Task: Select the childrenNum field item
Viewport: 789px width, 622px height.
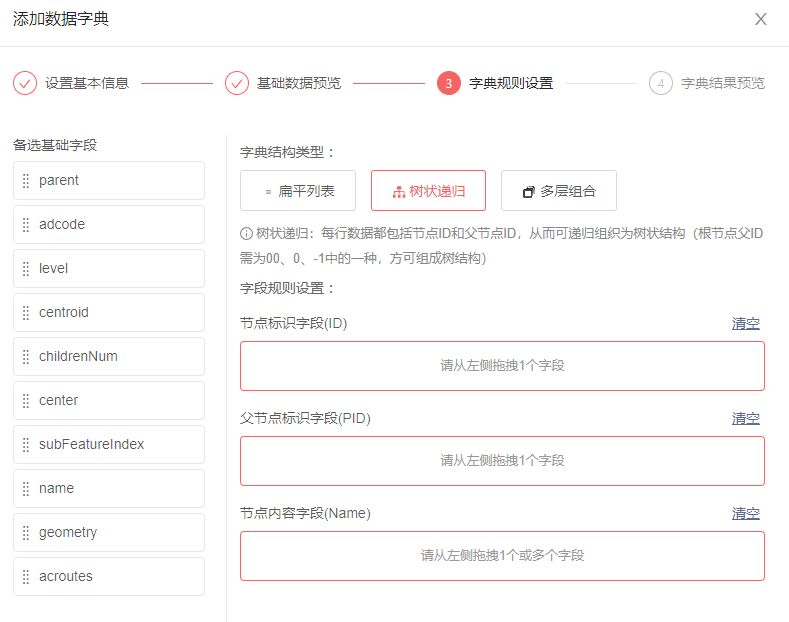Action: click(x=109, y=357)
